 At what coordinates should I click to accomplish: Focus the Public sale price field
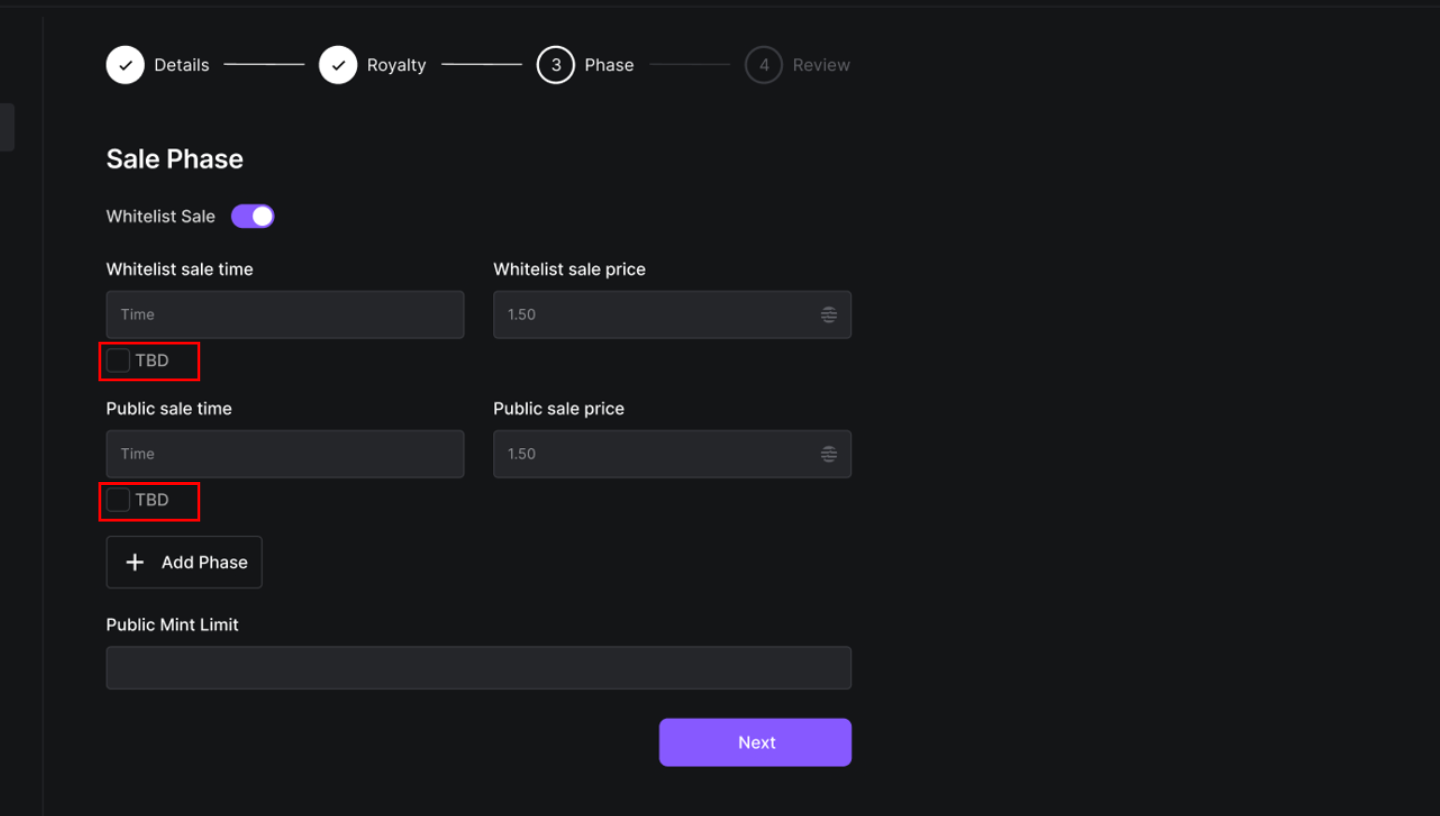[x=655, y=454]
